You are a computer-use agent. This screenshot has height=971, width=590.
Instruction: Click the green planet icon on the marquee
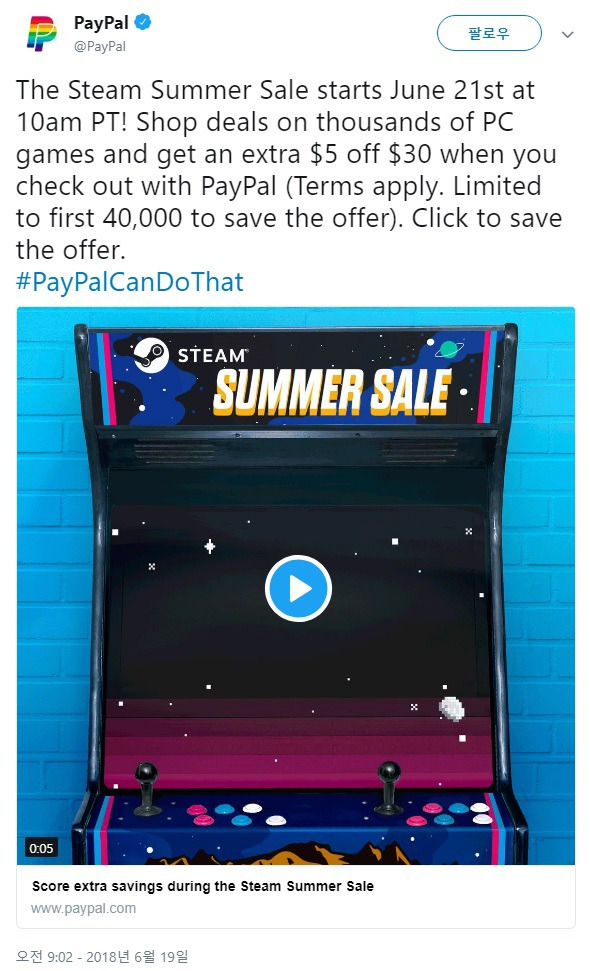coord(449,349)
